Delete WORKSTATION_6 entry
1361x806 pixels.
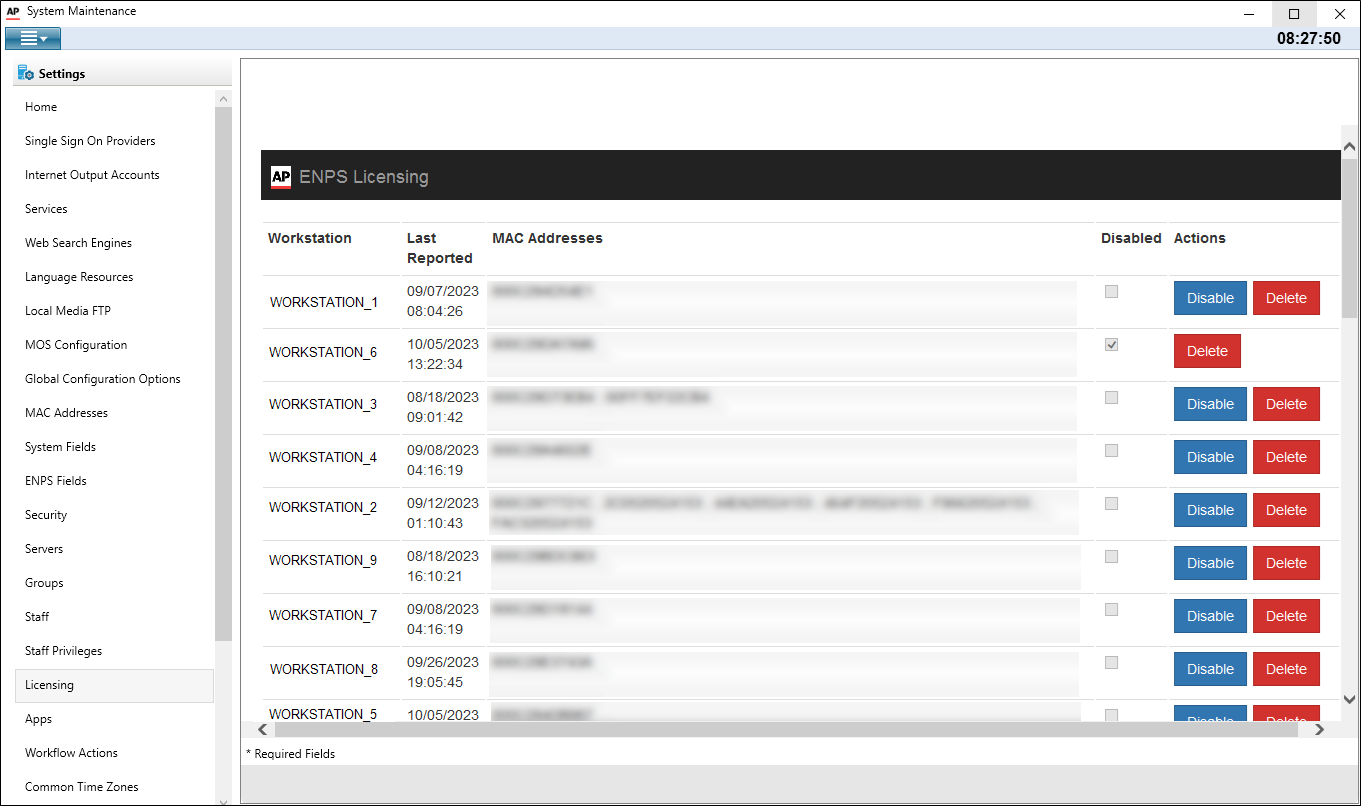point(1207,351)
